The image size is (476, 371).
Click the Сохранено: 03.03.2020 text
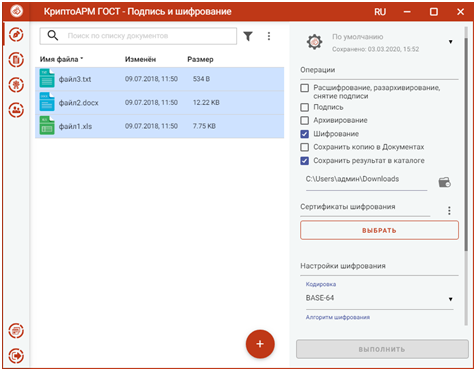coord(375,49)
